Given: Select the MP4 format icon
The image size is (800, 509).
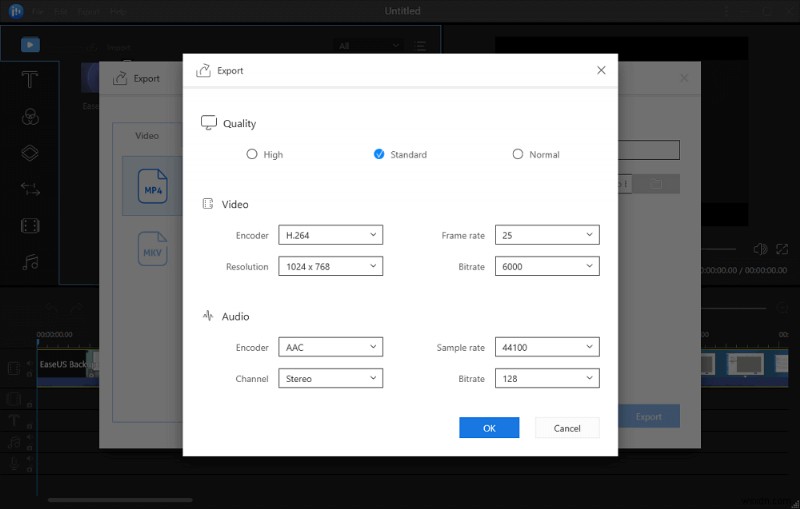Looking at the screenshot, I should pos(153,186).
